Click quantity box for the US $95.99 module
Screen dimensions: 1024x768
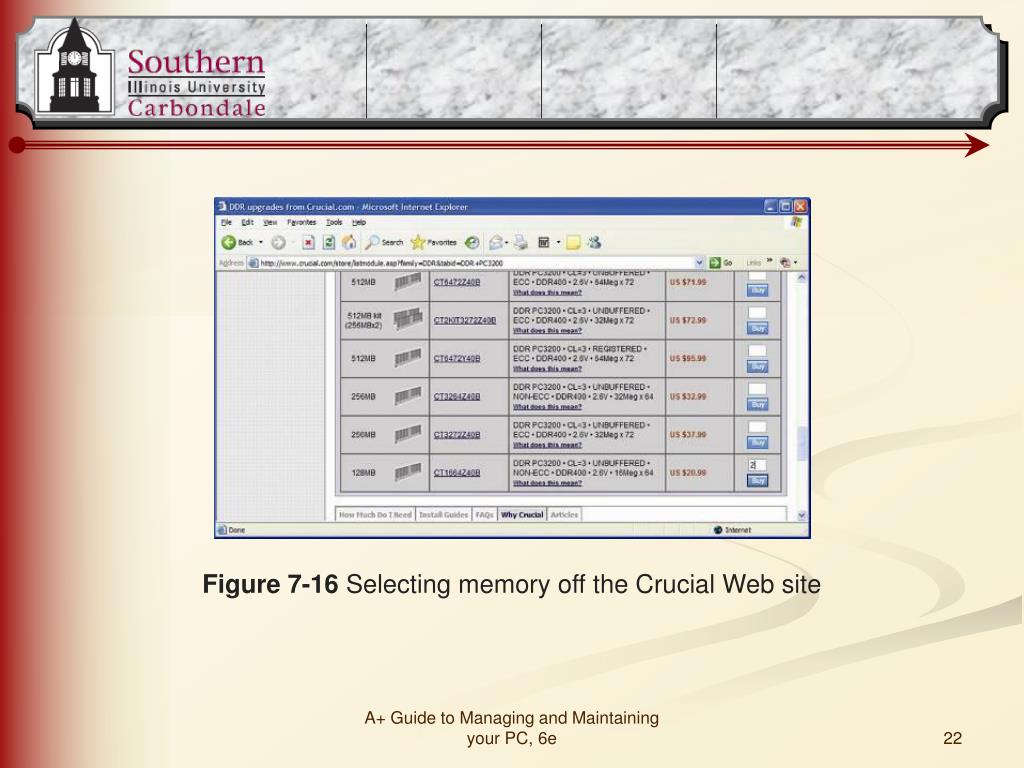757,351
